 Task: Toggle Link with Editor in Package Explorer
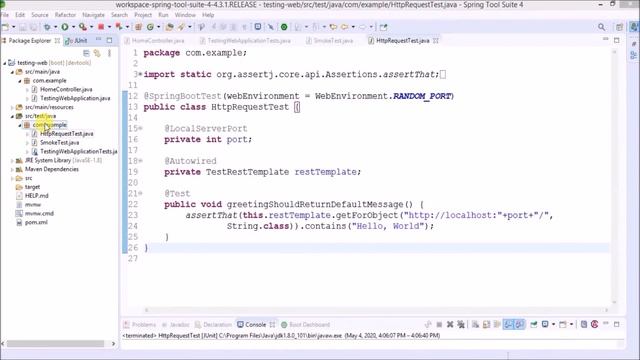pyautogui.click(x=97, y=53)
